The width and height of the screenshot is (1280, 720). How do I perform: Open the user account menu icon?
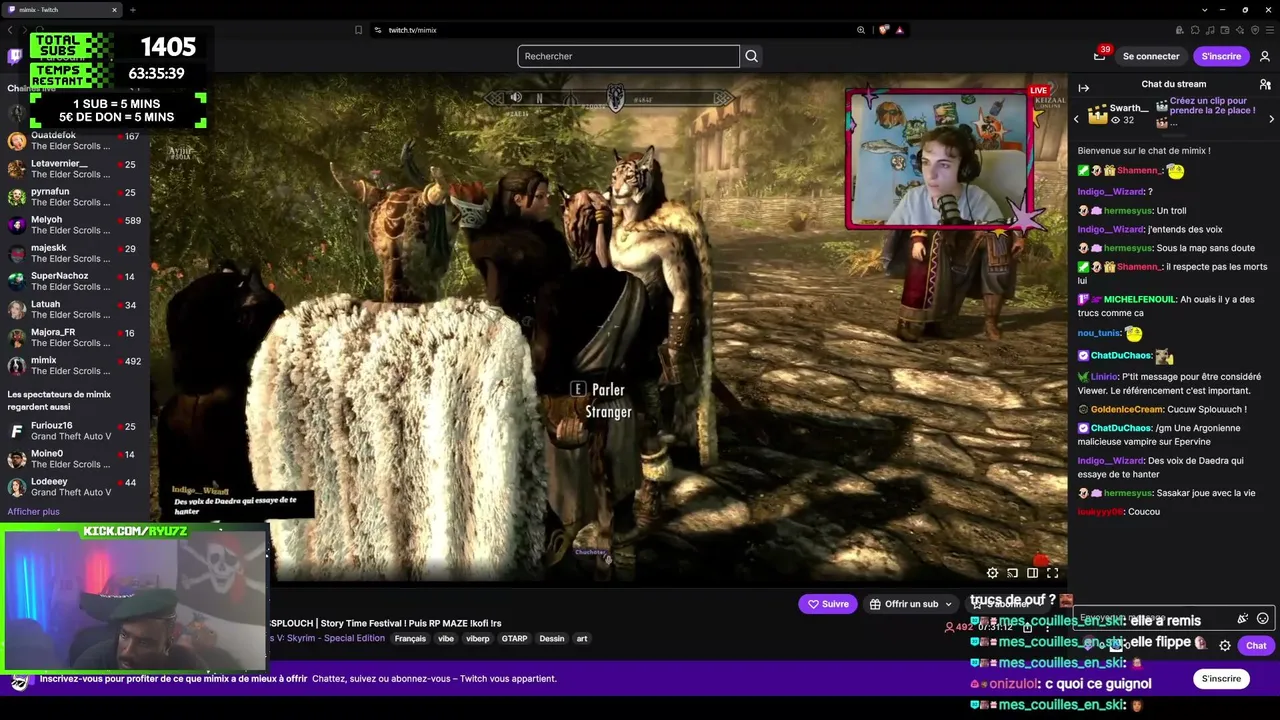click(x=1265, y=56)
